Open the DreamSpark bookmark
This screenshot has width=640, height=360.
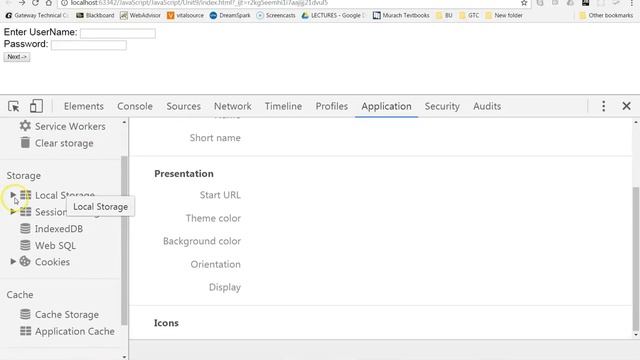click(230, 15)
